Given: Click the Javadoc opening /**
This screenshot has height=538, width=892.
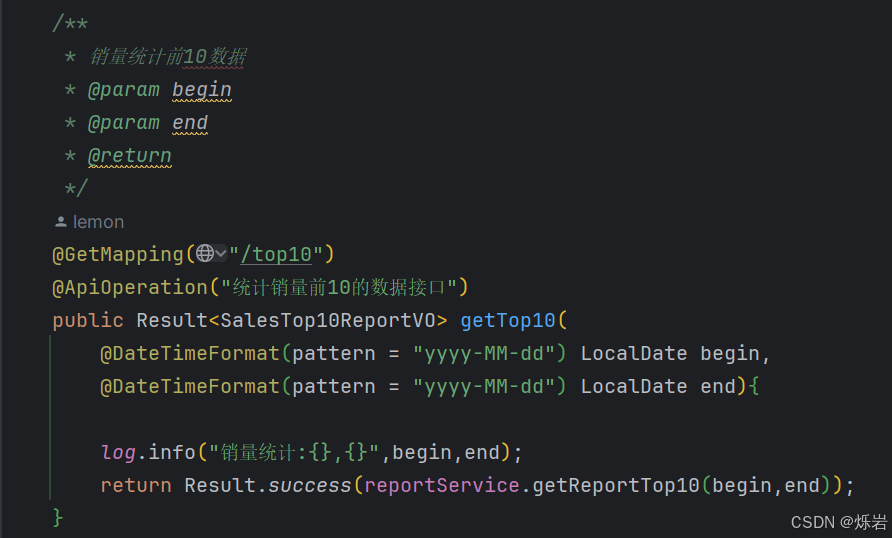Looking at the screenshot, I should (70, 23).
